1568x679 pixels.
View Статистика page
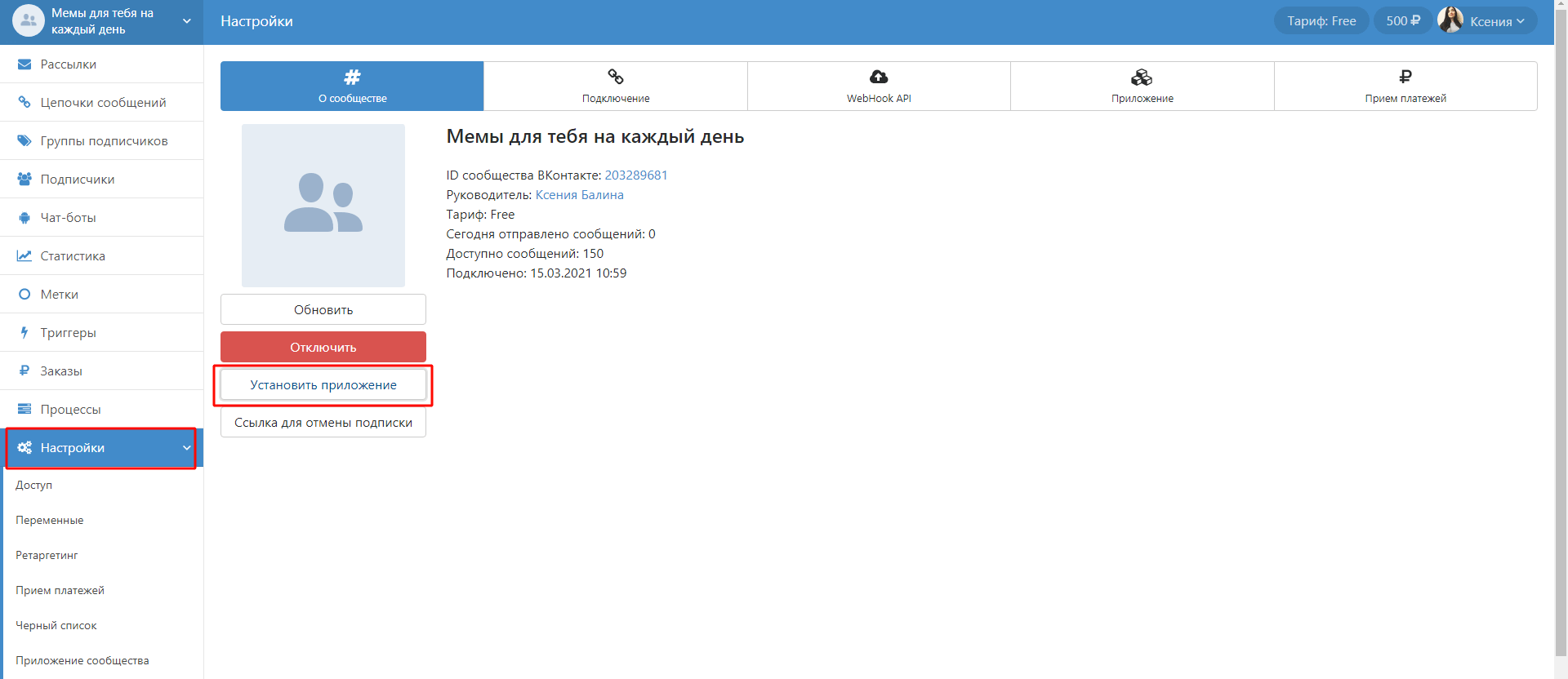pos(102,256)
